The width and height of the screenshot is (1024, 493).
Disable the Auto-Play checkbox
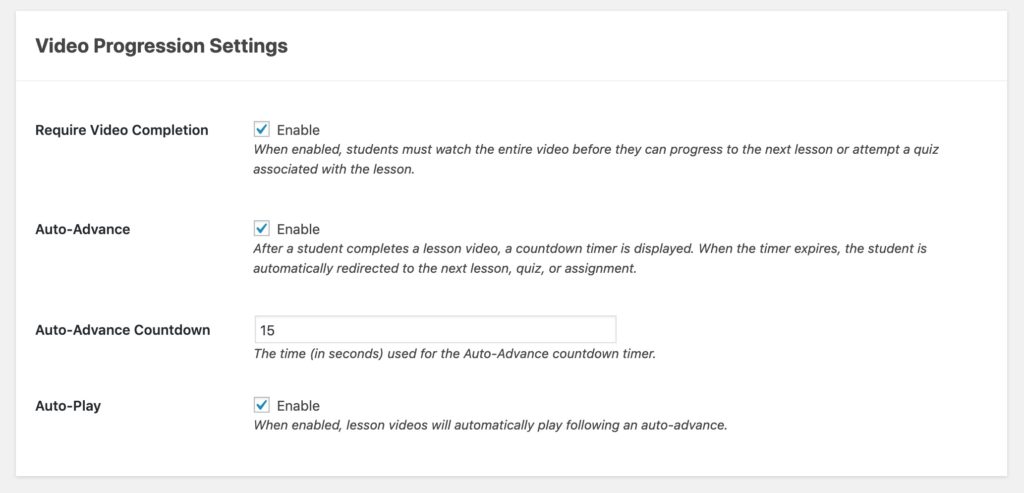(261, 406)
